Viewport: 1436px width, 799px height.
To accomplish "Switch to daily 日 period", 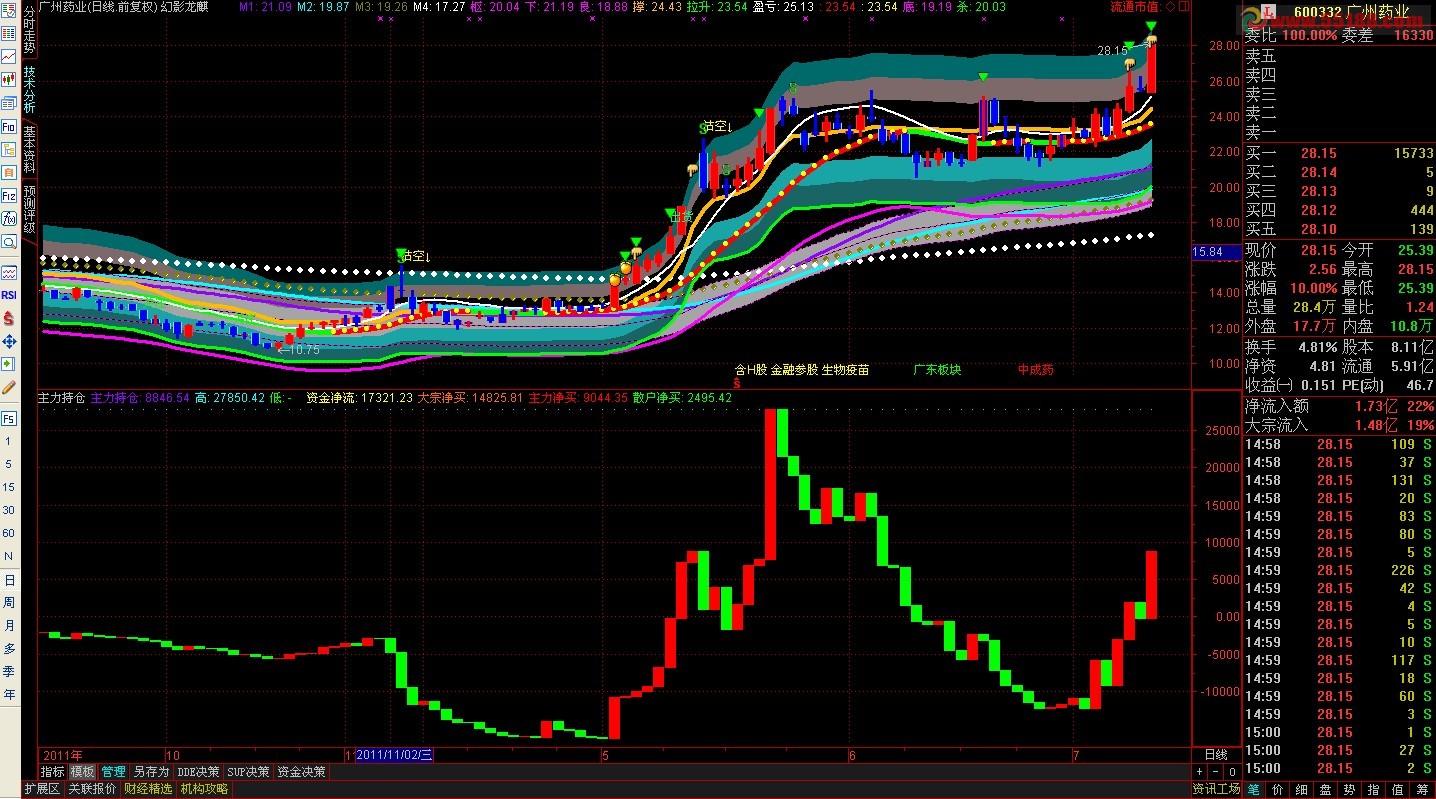I will [x=9, y=580].
